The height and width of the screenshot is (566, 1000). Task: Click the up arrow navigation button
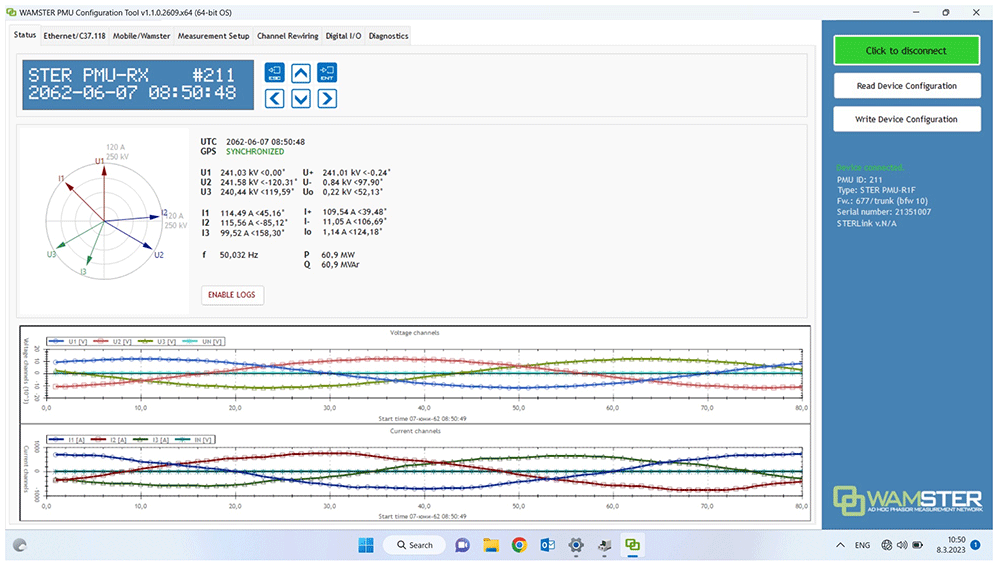pos(301,73)
